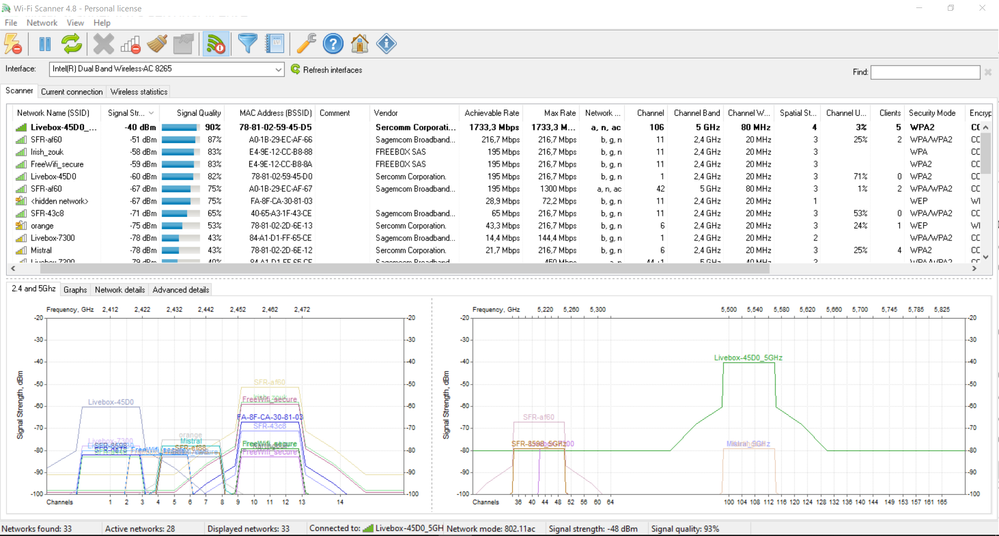The width and height of the screenshot is (999, 536).
Task: Expand the Interface adapter dropdown
Action: [277, 70]
